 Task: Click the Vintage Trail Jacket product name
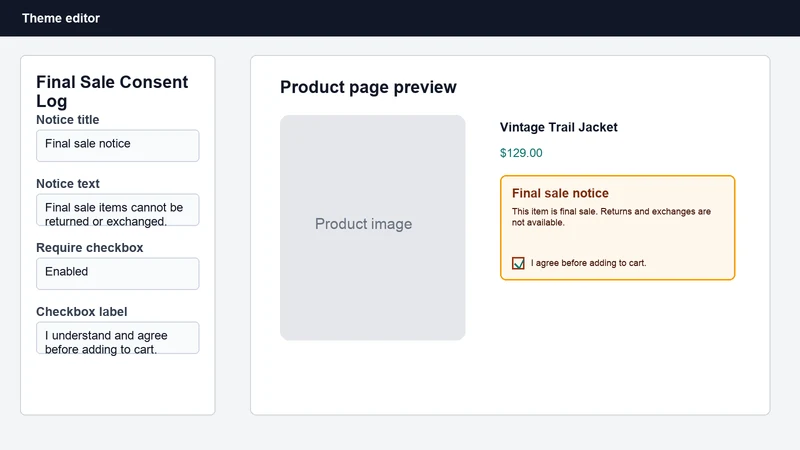pos(559,127)
